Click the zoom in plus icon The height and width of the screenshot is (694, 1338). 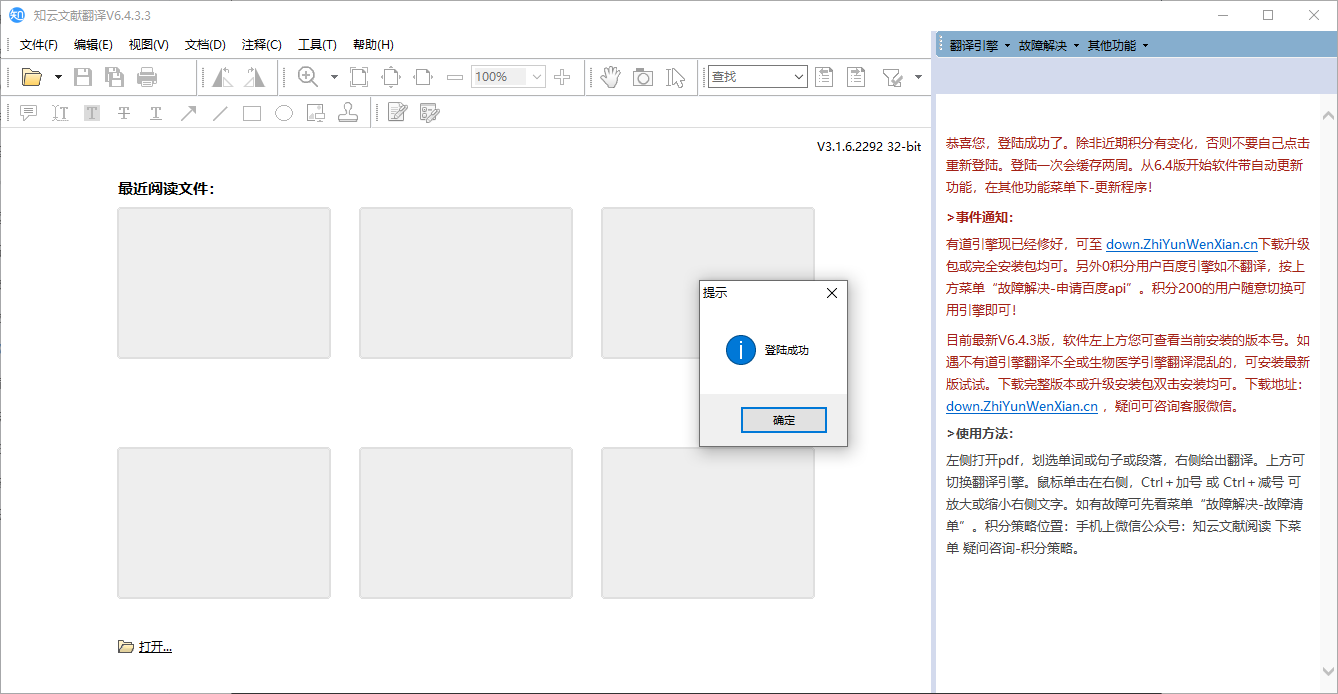tap(562, 77)
